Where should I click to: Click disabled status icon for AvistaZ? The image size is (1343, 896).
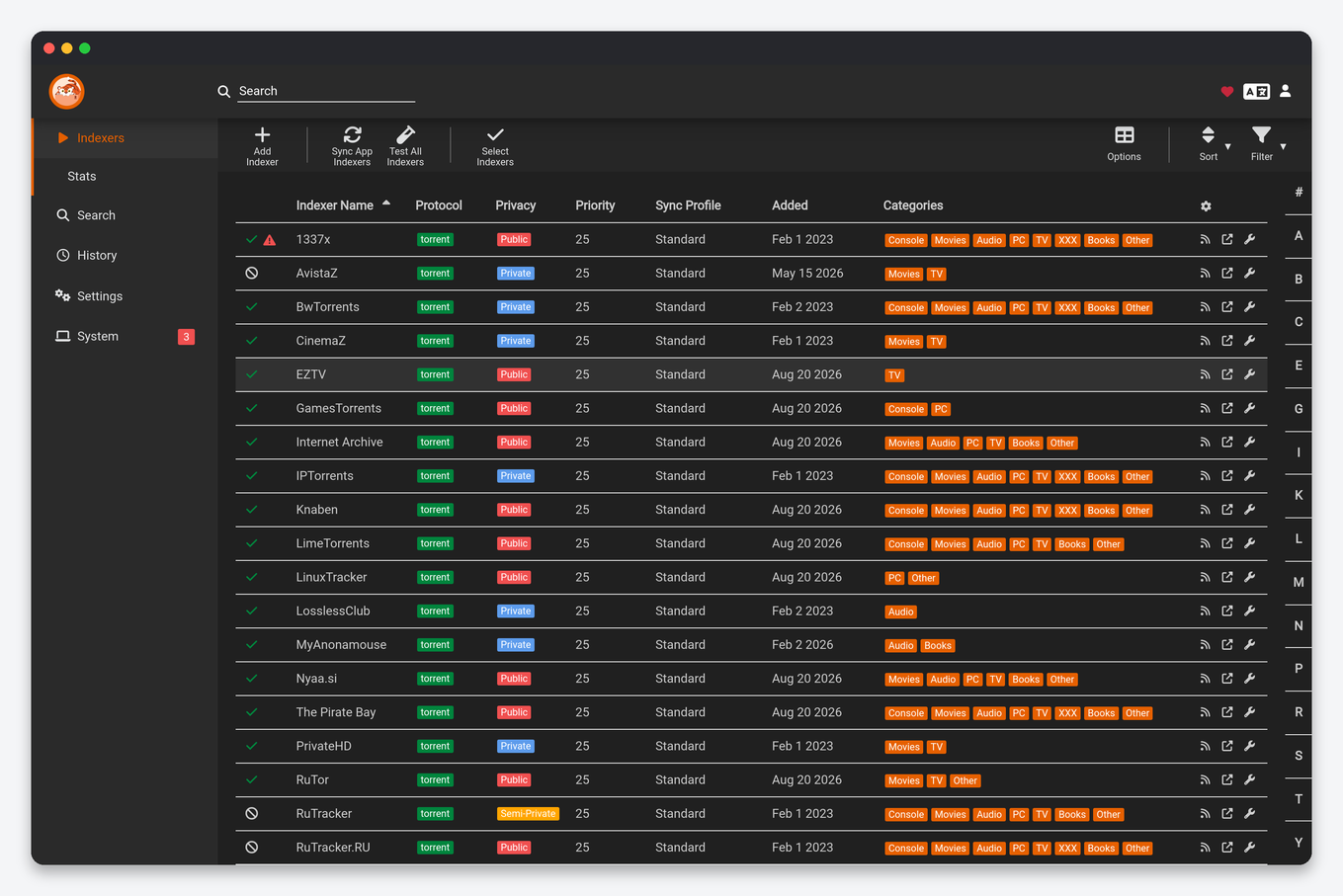pyautogui.click(x=252, y=274)
